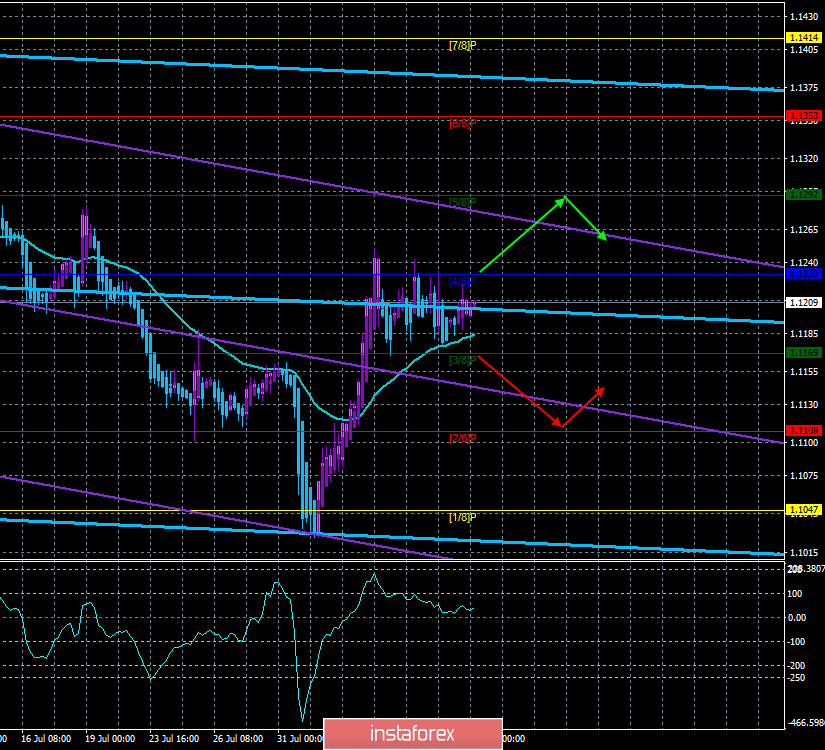Click the 1.1240 price scale value

tap(804, 263)
